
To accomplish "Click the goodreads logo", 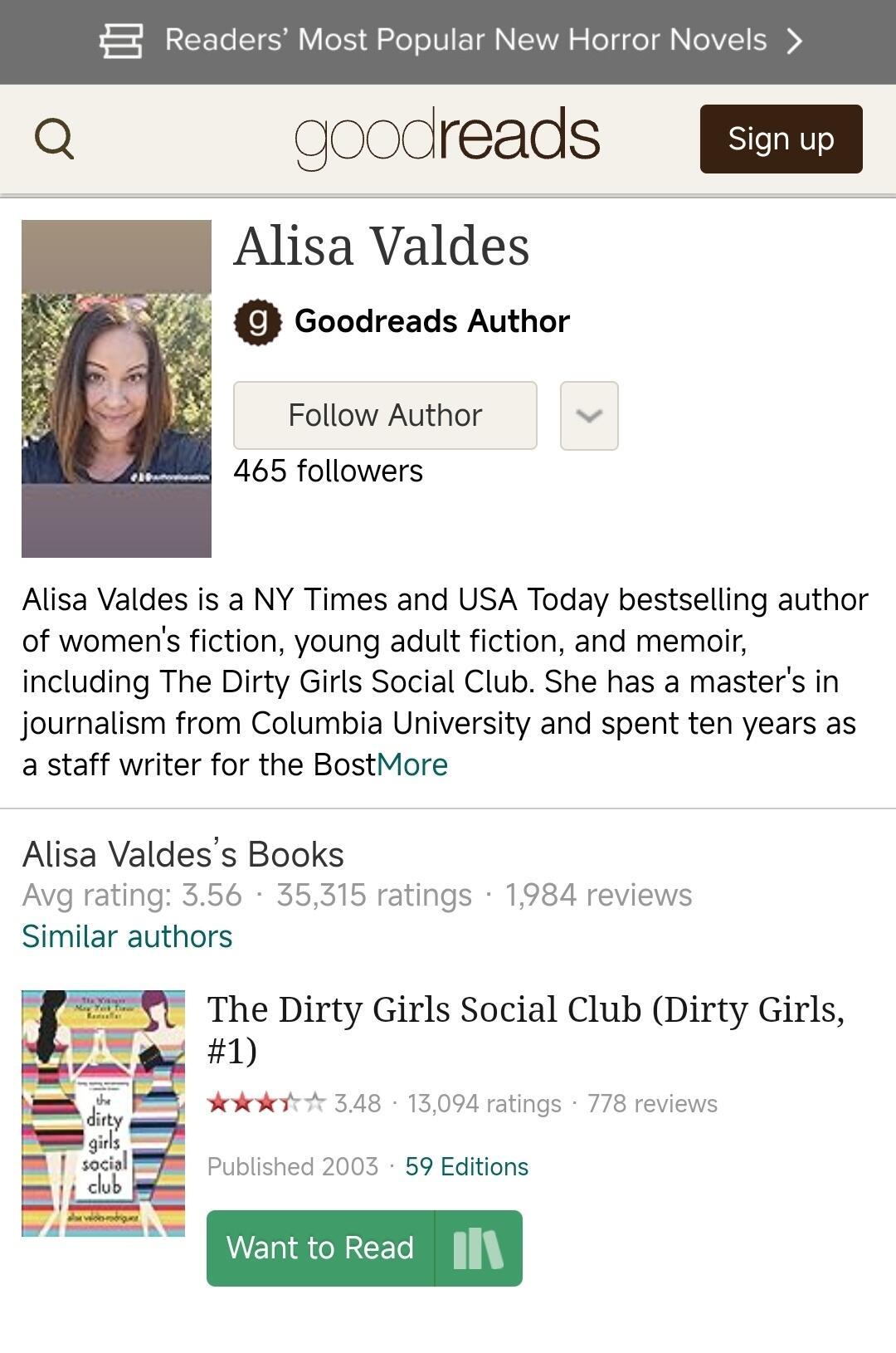I will [447, 137].
